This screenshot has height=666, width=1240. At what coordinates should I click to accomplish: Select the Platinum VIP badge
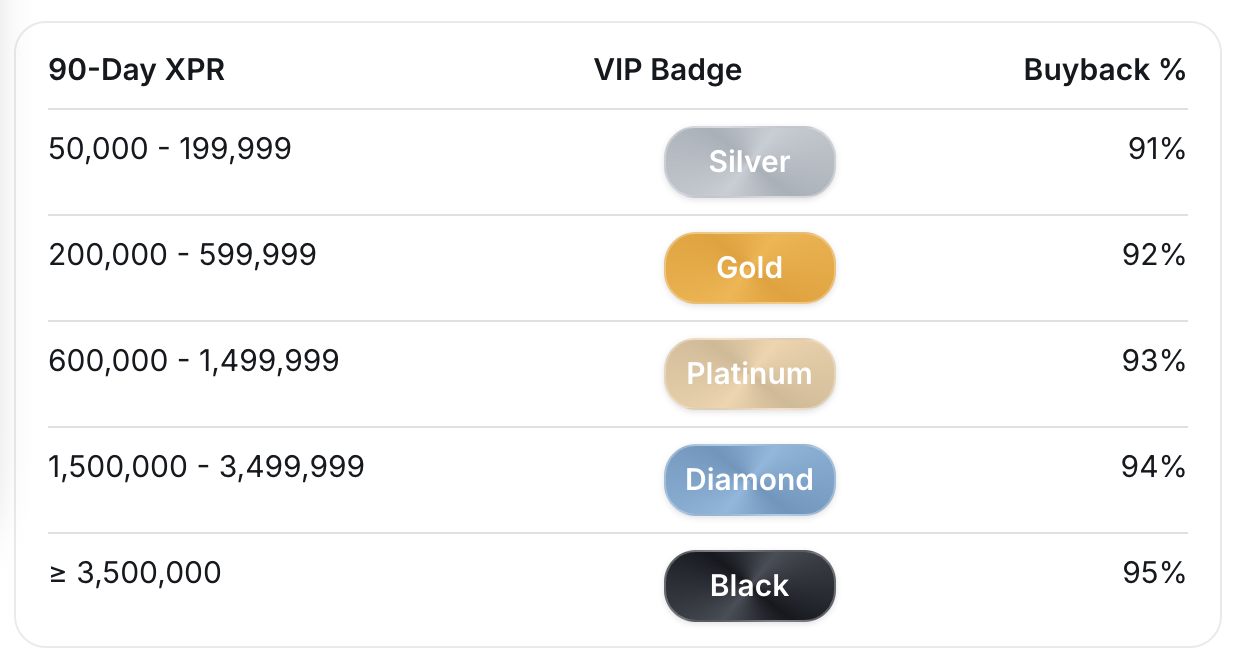[749, 374]
